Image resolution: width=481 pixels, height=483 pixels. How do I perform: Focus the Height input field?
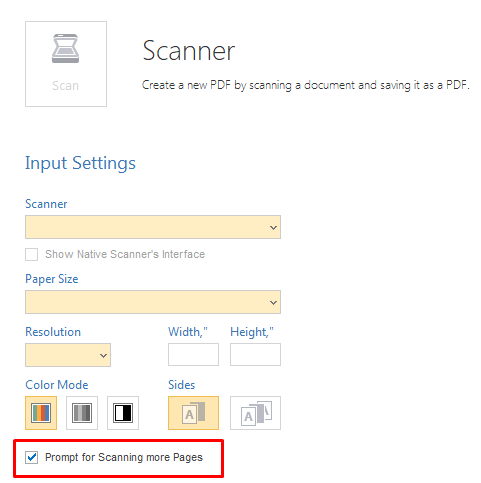(255, 354)
